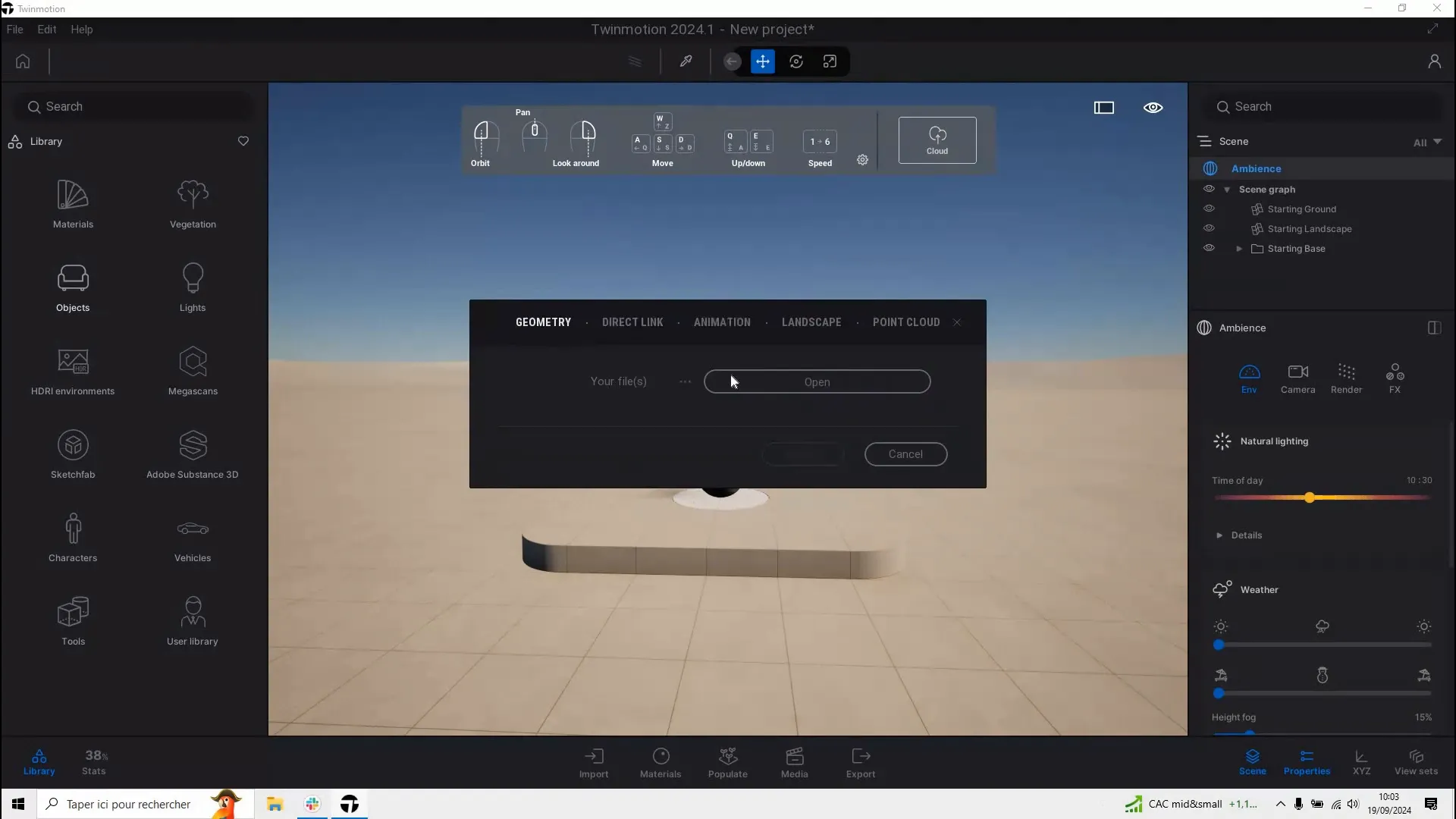Open the Materials library category
This screenshot has height=819, width=1456.
[x=73, y=204]
